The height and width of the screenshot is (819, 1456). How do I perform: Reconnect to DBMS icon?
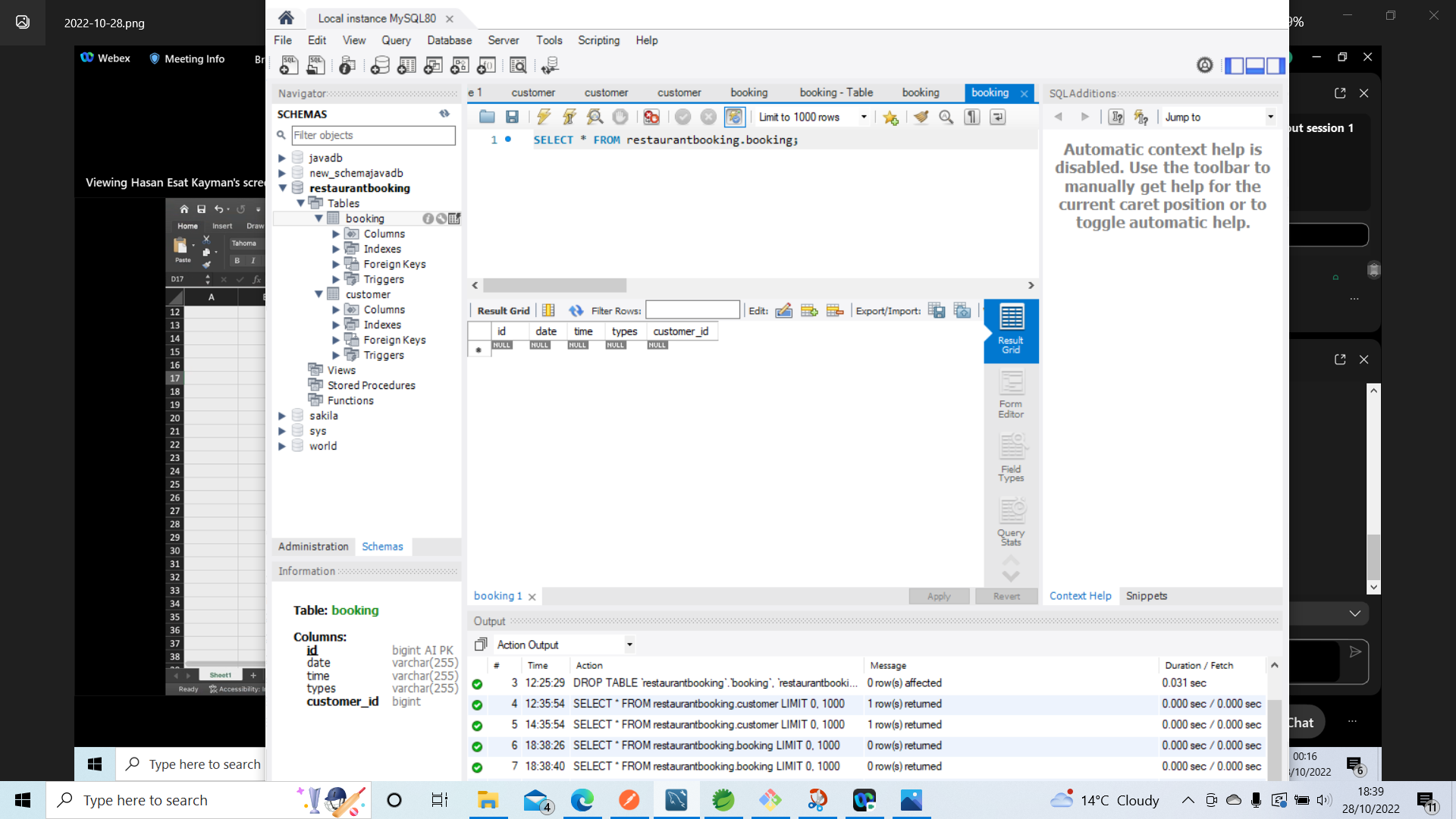[551, 66]
